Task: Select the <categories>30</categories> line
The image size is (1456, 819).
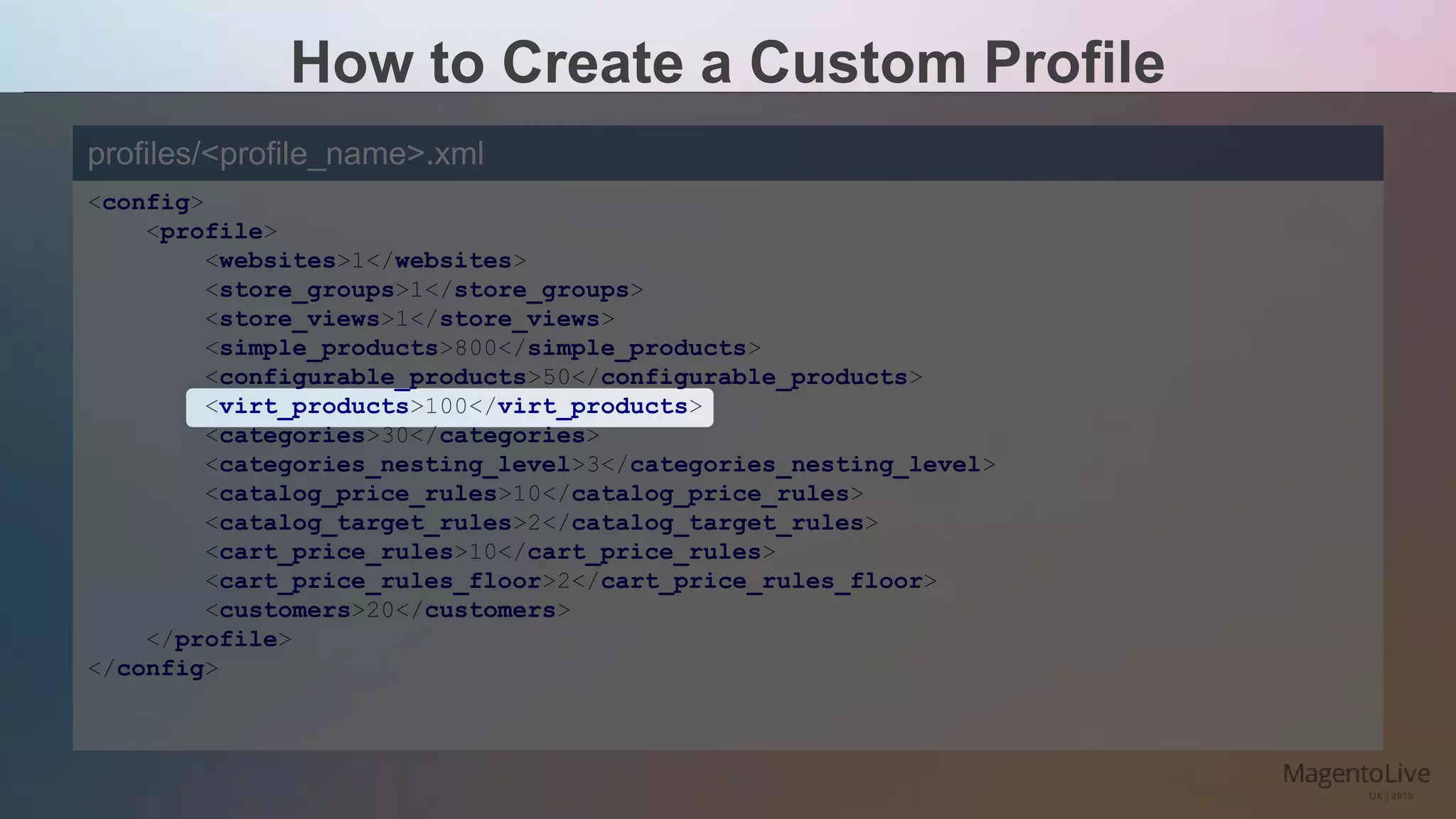Action: click(x=402, y=436)
